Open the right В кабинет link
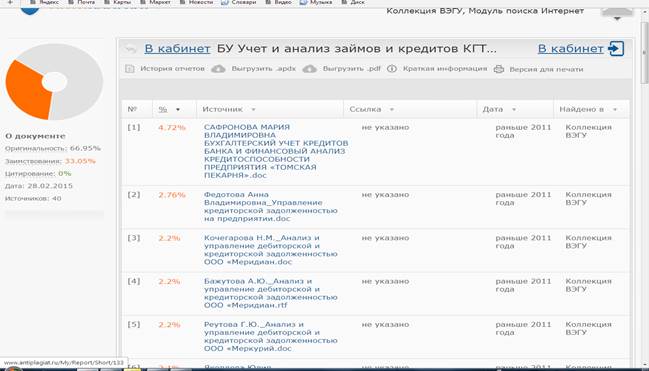Viewport: 649px width, 371px height. (x=570, y=48)
